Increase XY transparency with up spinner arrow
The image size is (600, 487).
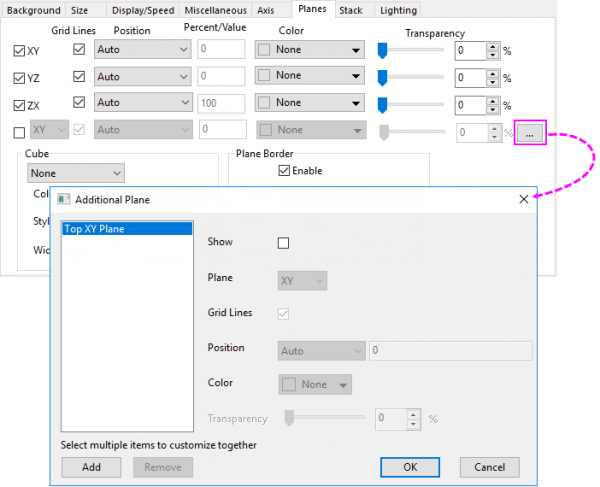coord(492,45)
